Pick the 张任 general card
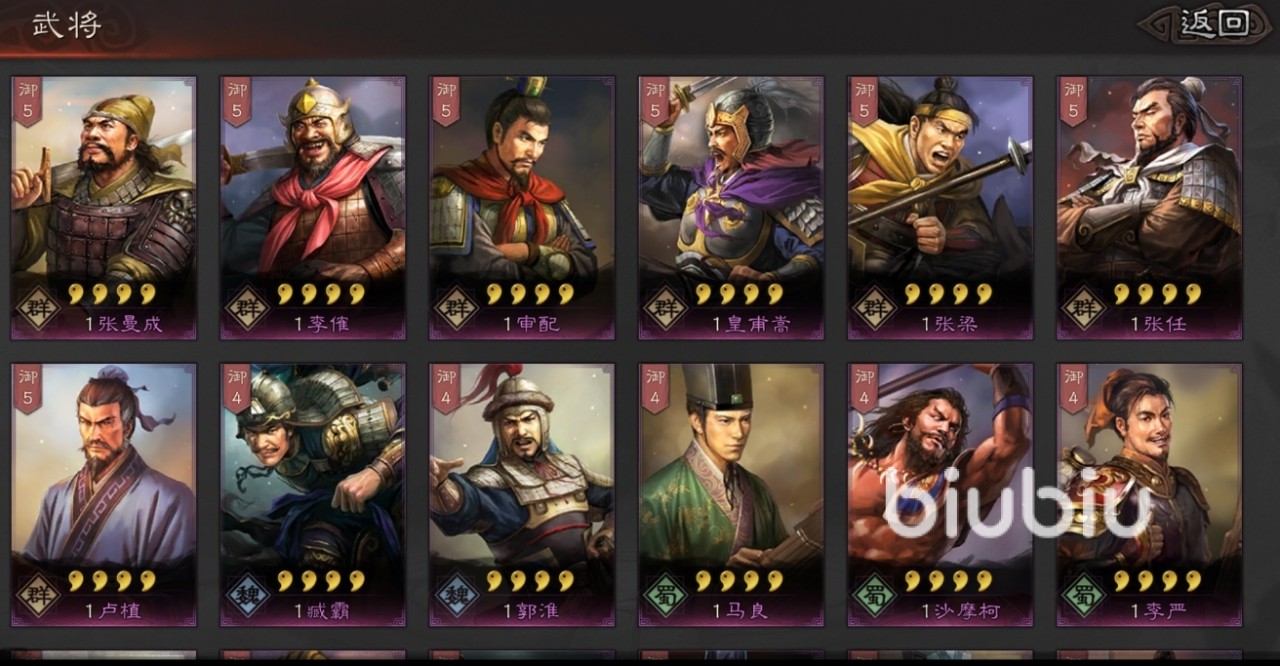Screen dimensions: 1280x666 tap(1150, 208)
